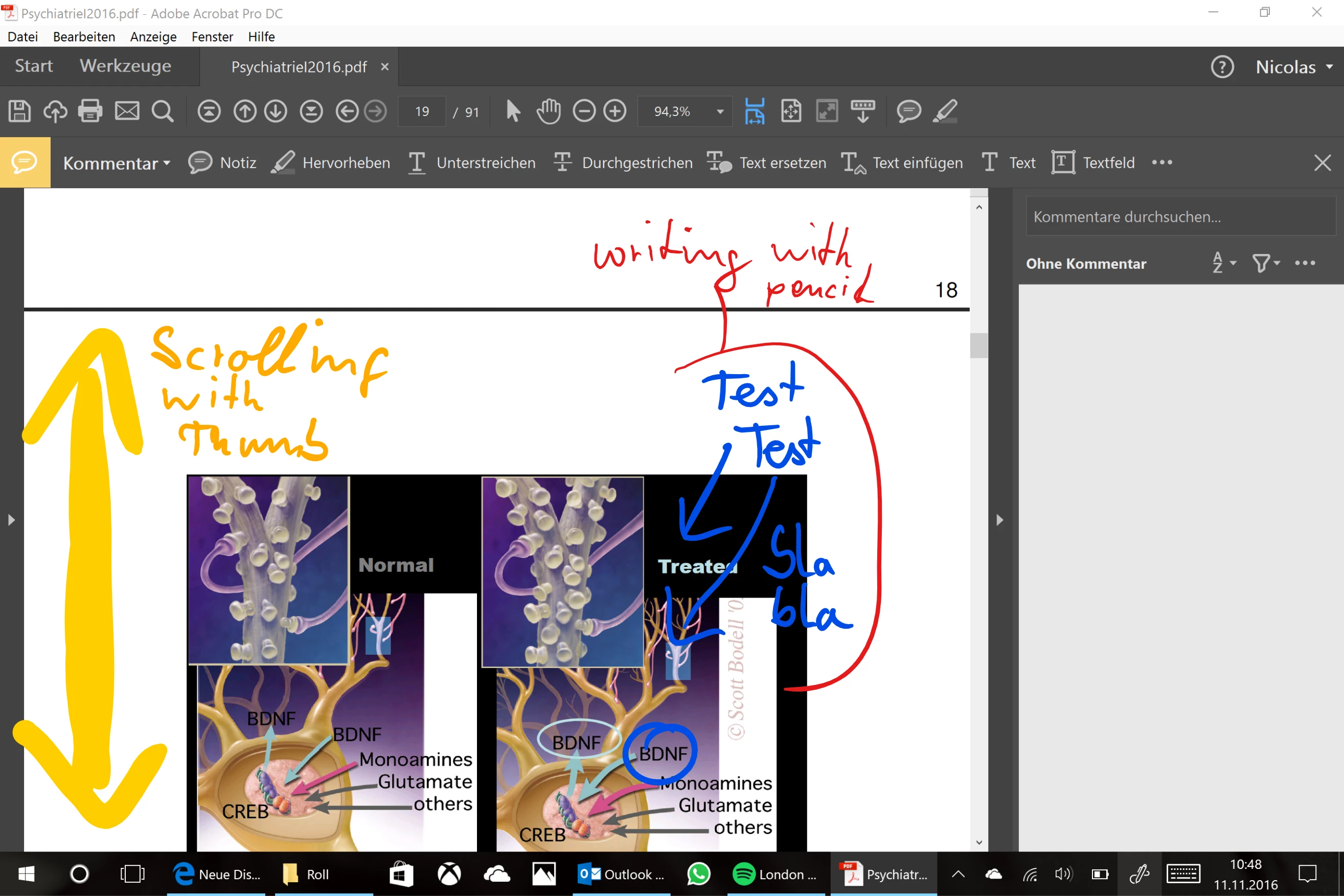Click the Kommentare durchsuchen search field
This screenshot has width=1344, height=896.
(x=1180, y=217)
